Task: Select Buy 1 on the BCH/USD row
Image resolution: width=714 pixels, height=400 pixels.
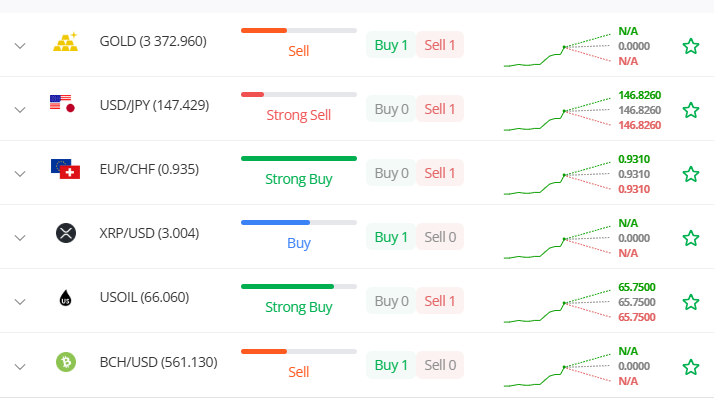Action: pyautogui.click(x=391, y=365)
